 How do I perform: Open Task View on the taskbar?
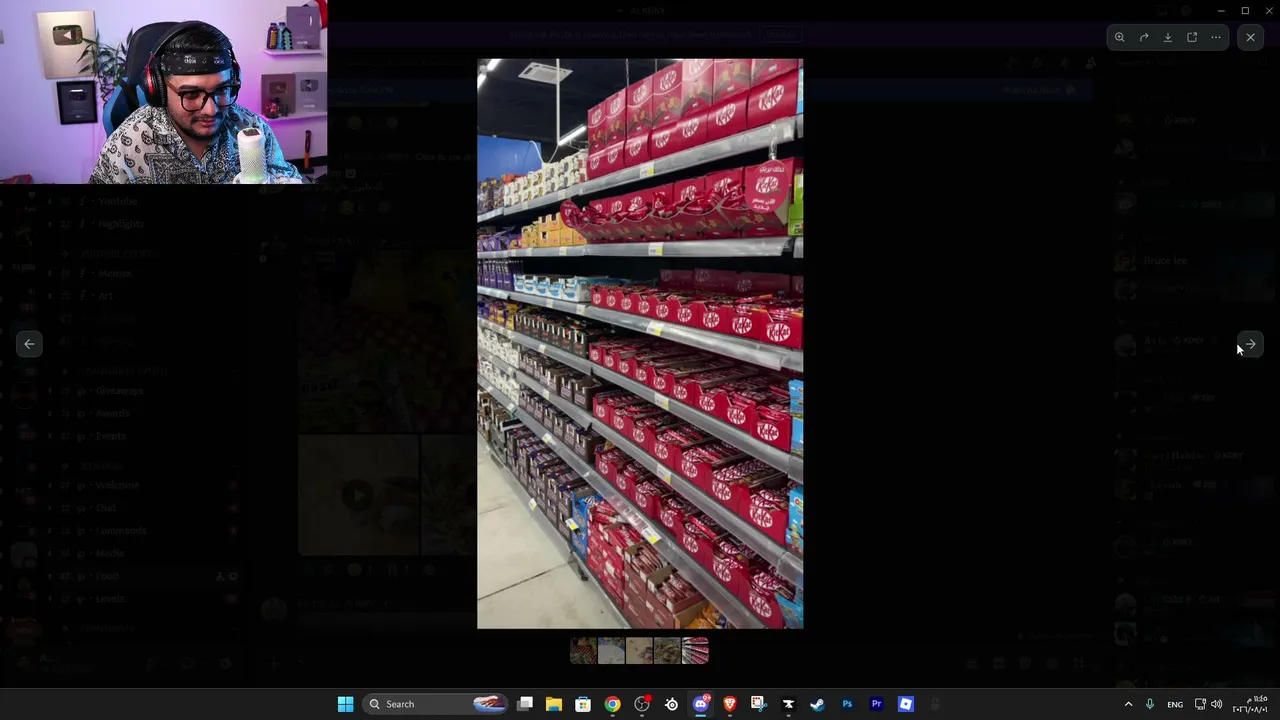point(525,704)
